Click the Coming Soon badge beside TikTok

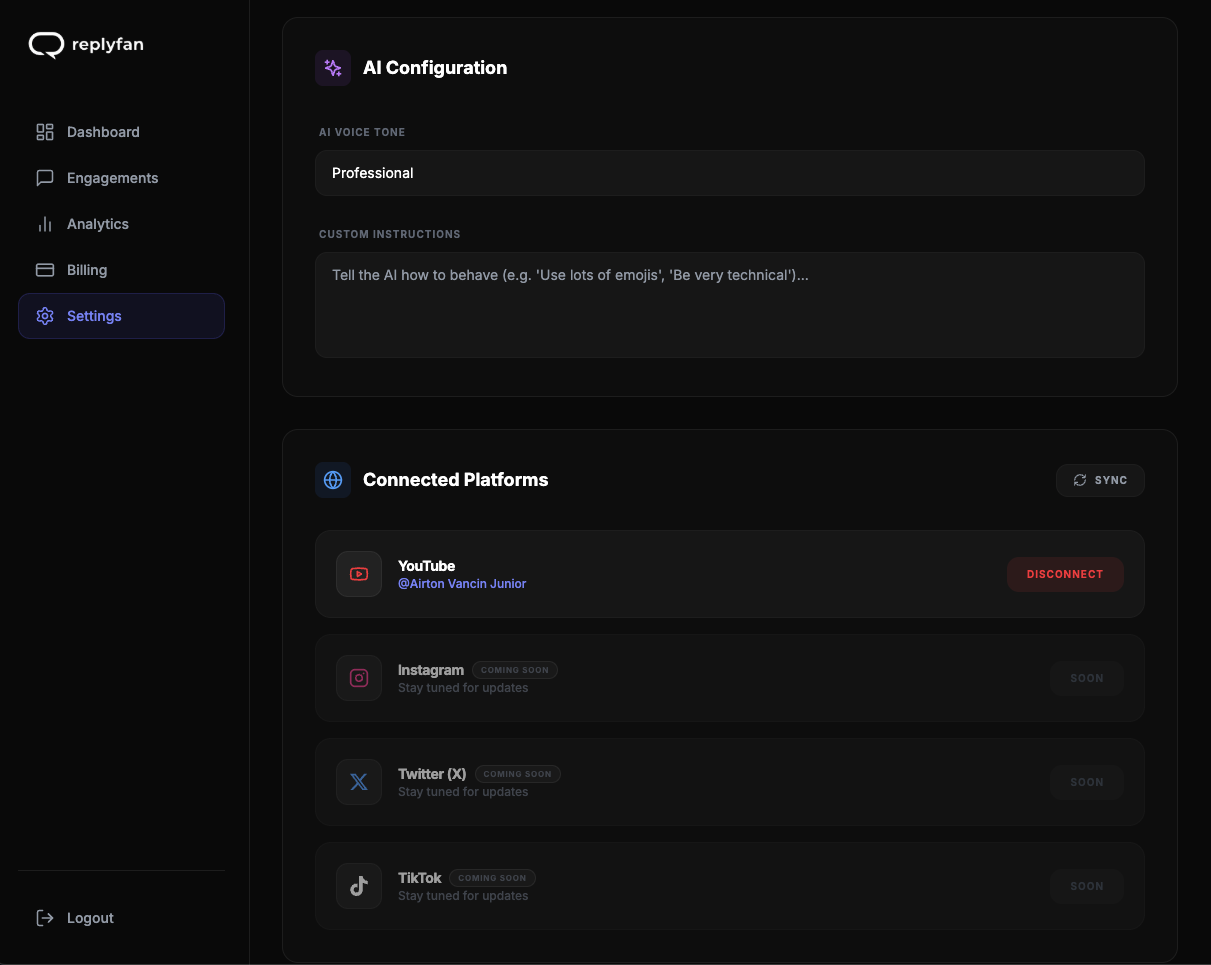[x=492, y=878]
